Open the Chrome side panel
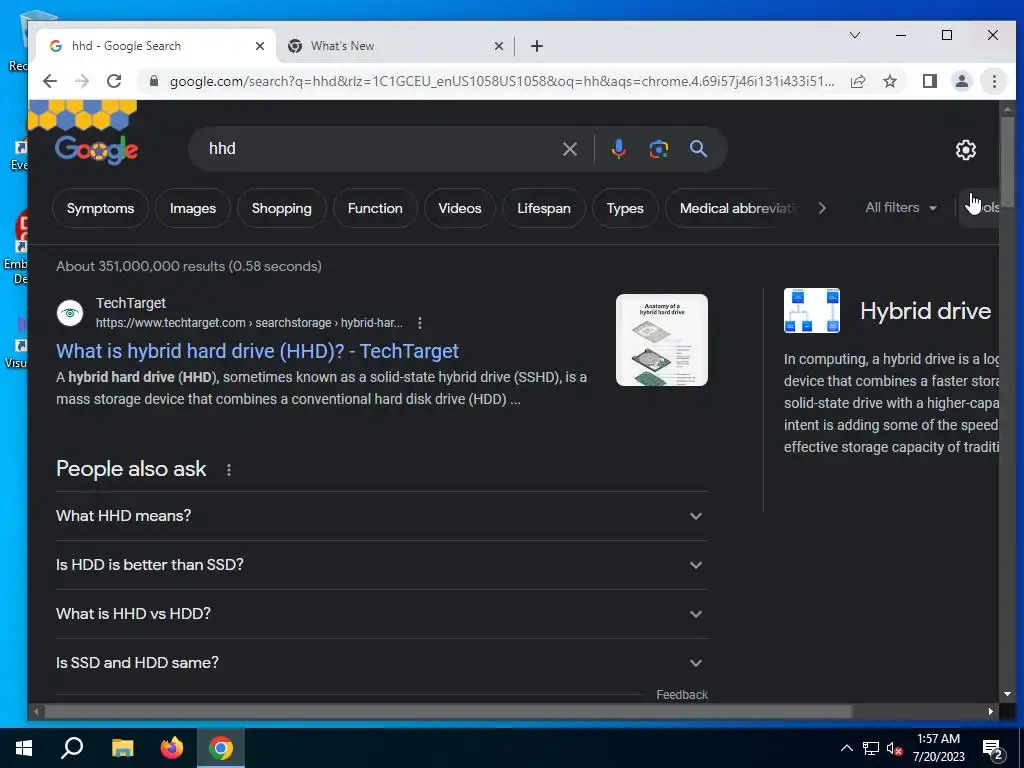The image size is (1024, 768). click(x=929, y=81)
